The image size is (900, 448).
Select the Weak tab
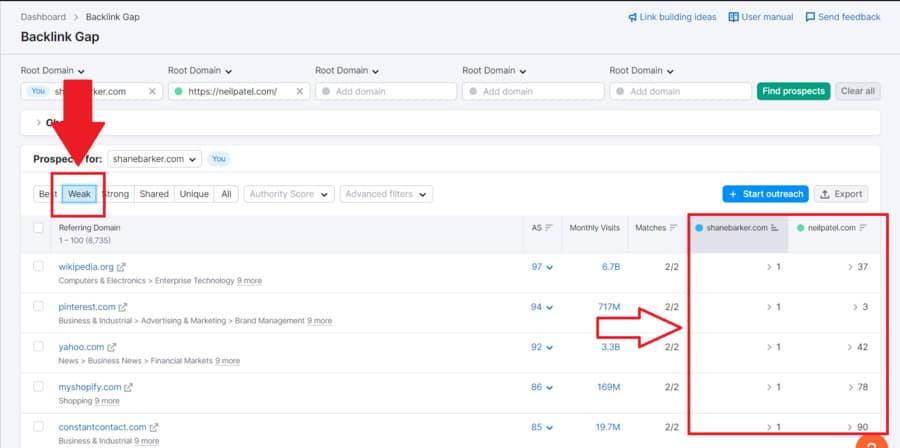(79, 194)
